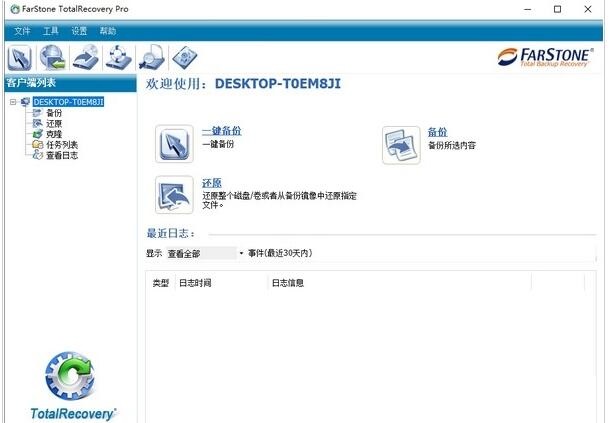610x423 pixels.
Task: Click the diamond-shaped disk toolbar icon
Action: (x=185, y=58)
